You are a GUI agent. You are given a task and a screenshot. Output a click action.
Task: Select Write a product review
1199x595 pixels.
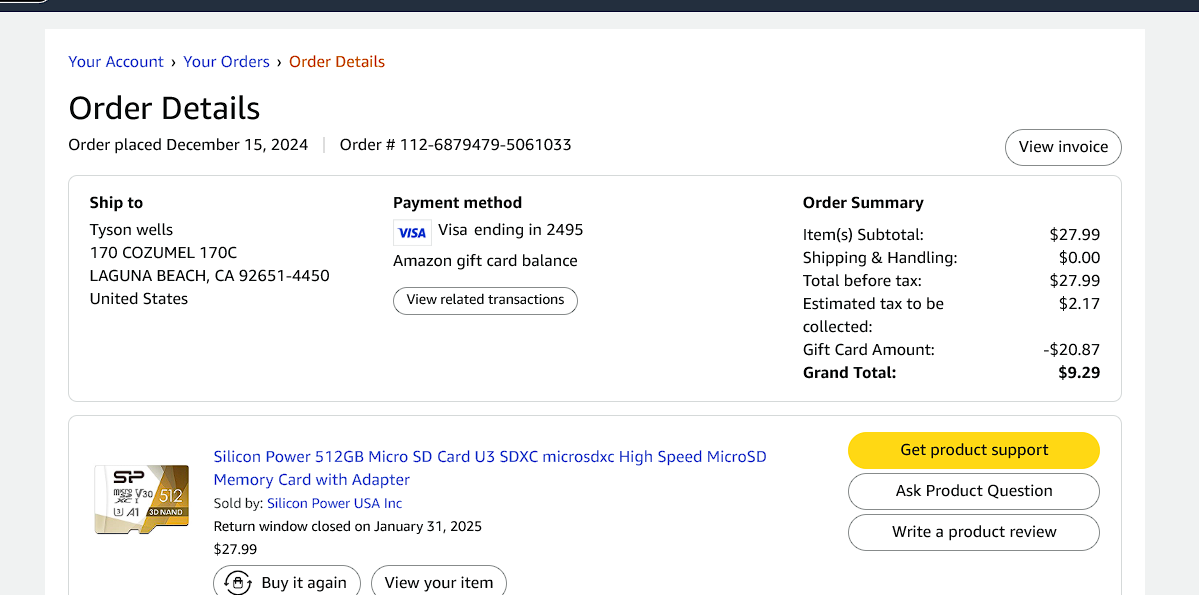(973, 532)
